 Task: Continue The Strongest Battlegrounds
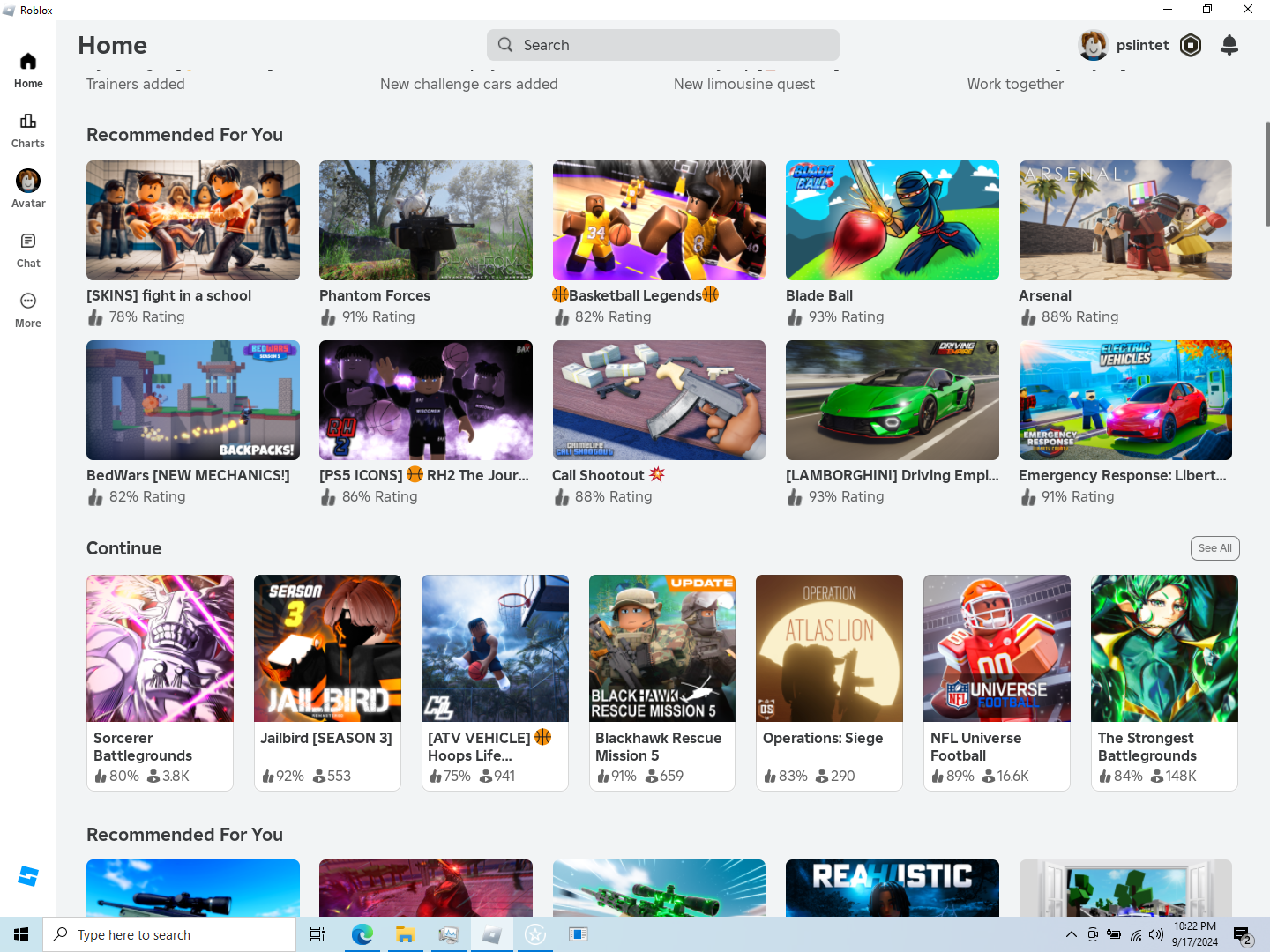(x=1164, y=682)
